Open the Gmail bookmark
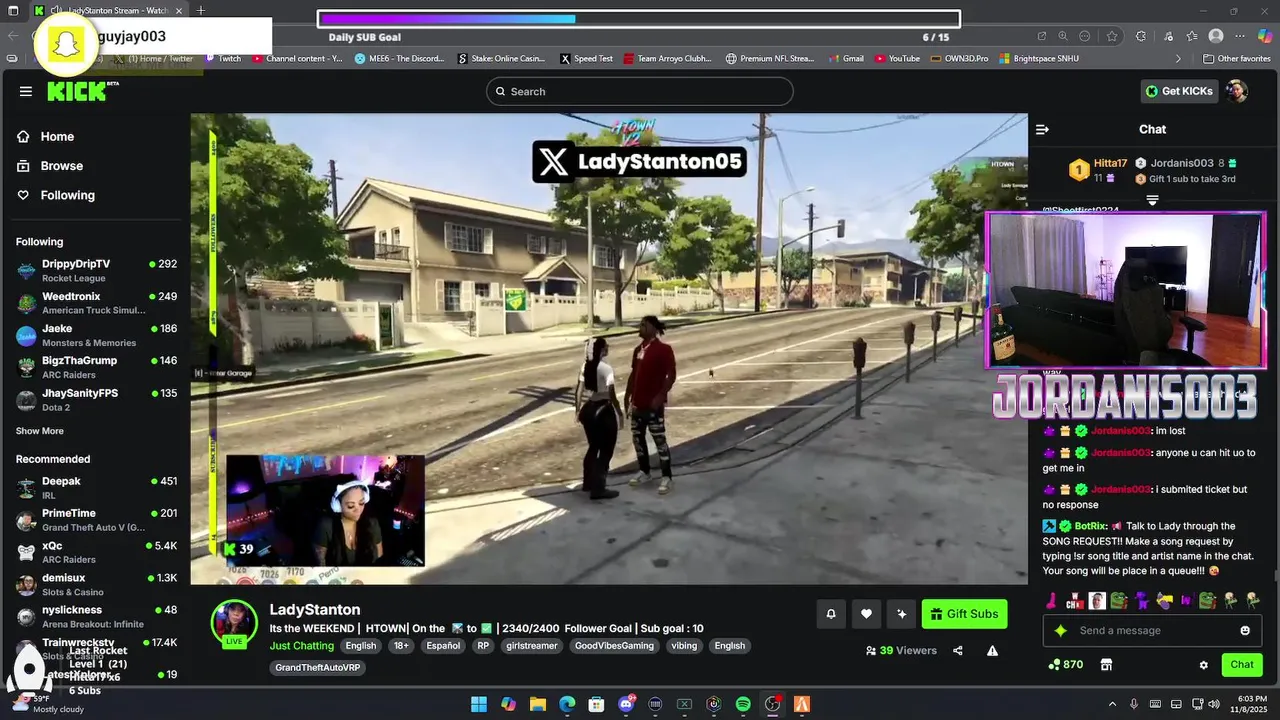 point(845,59)
